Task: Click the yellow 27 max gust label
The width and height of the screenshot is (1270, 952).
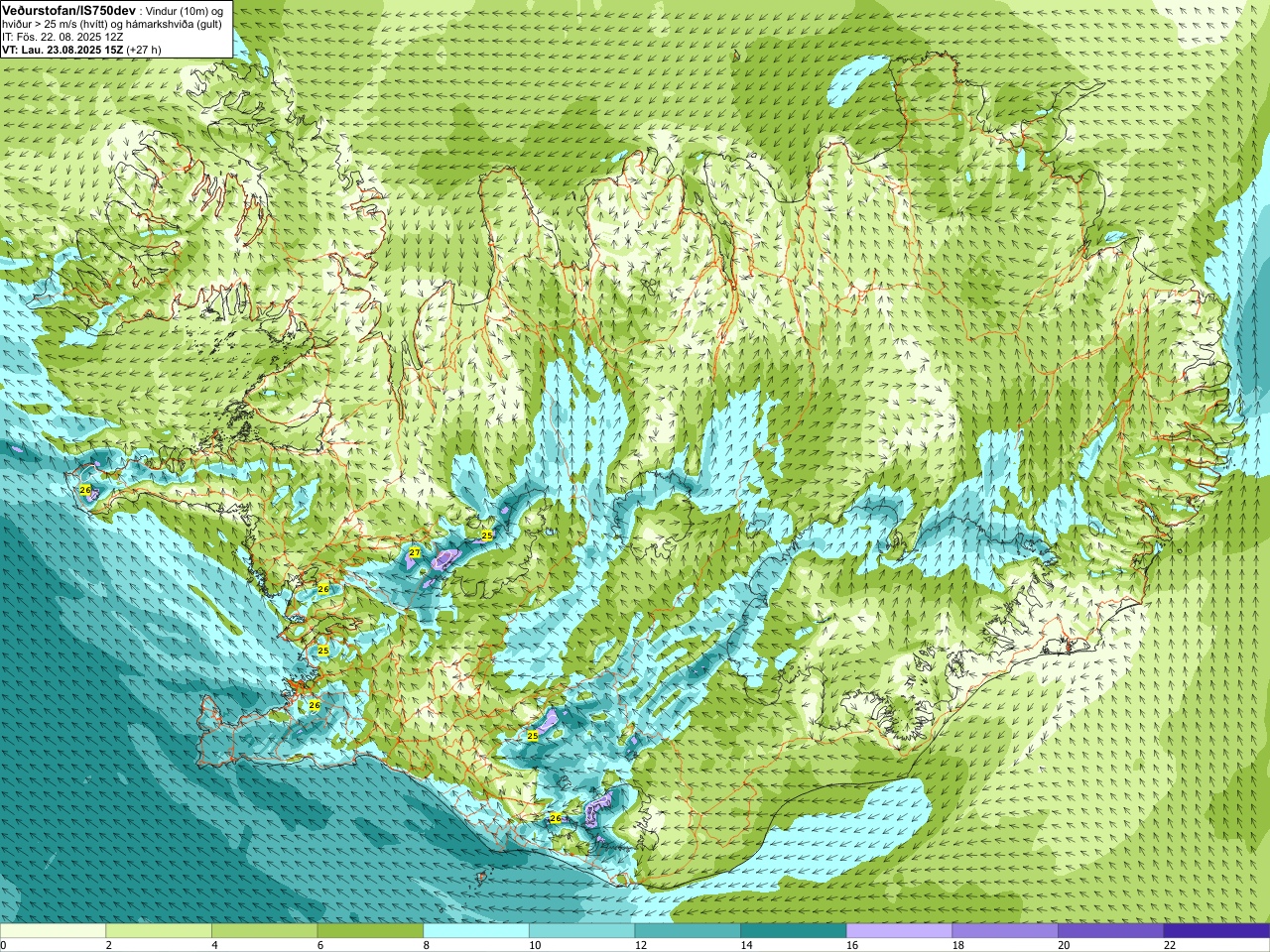Action: (415, 552)
